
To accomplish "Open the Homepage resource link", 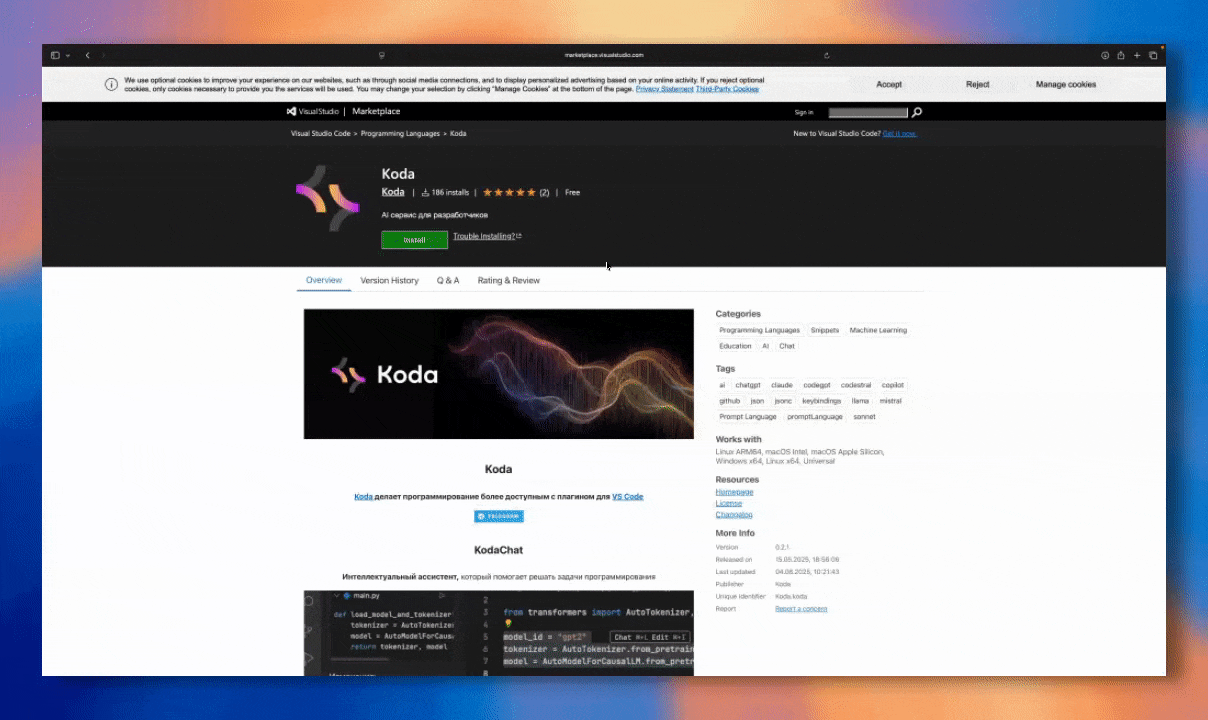I will pos(734,492).
